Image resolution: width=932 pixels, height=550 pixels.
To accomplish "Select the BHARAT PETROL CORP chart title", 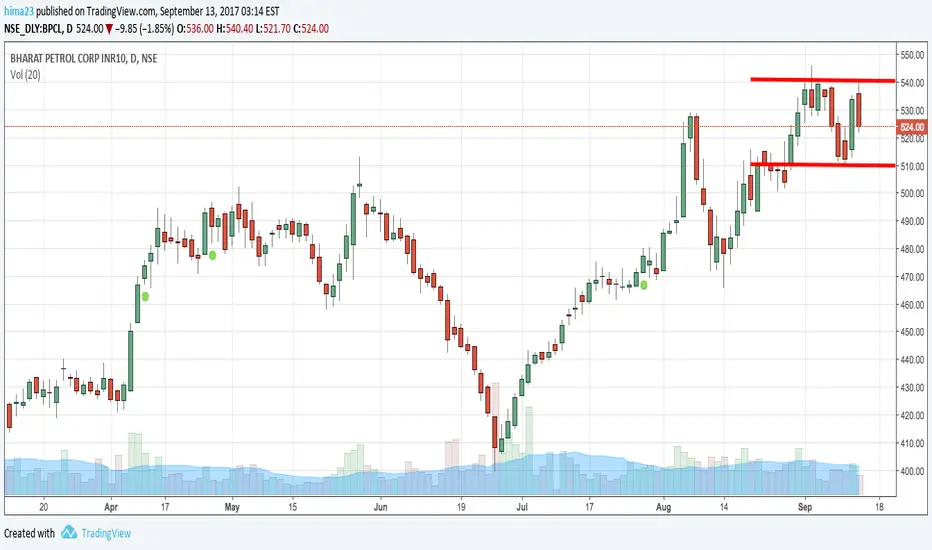I will click(84, 58).
